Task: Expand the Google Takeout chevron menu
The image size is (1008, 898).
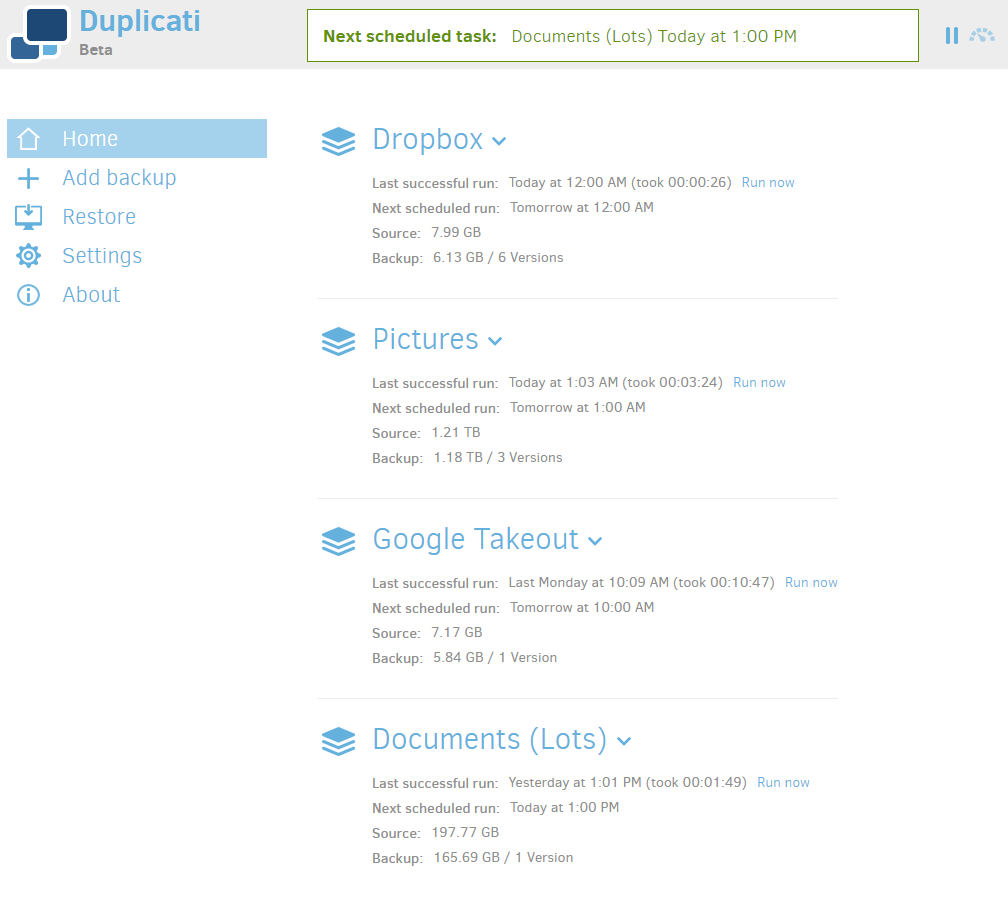Action: click(595, 541)
